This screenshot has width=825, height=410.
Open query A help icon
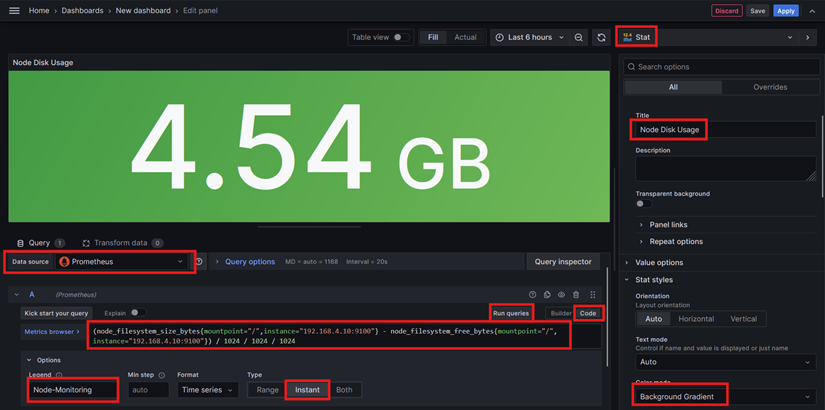pyautogui.click(x=532, y=295)
